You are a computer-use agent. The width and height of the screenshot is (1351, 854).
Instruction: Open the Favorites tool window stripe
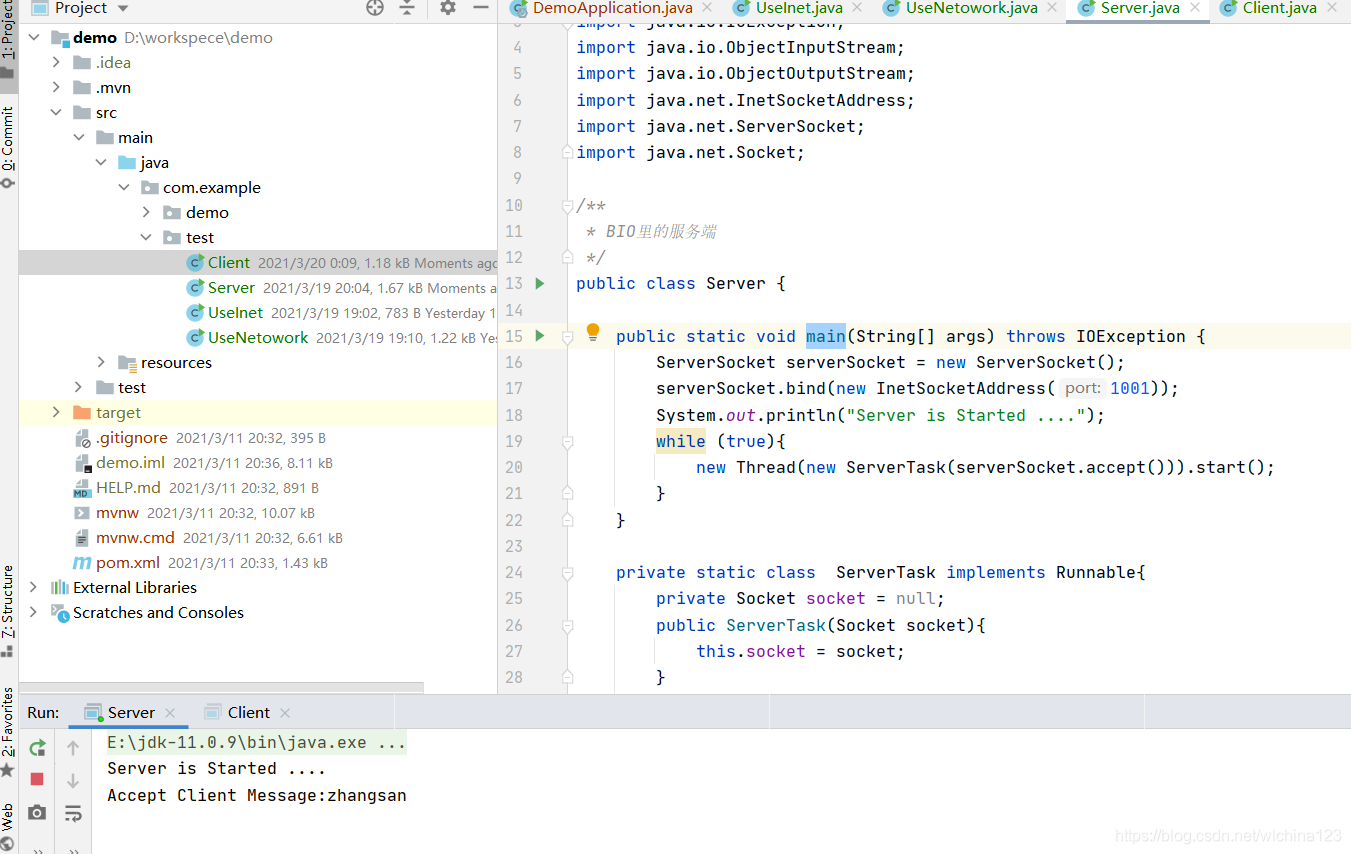[x=8, y=731]
